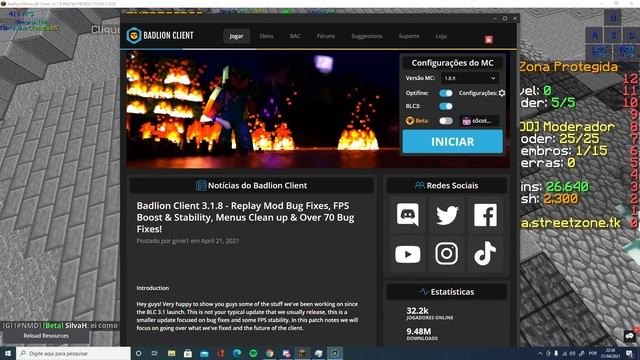Switch to Minecraft window on taskbar
This screenshot has height=360, width=640.
[302, 353]
